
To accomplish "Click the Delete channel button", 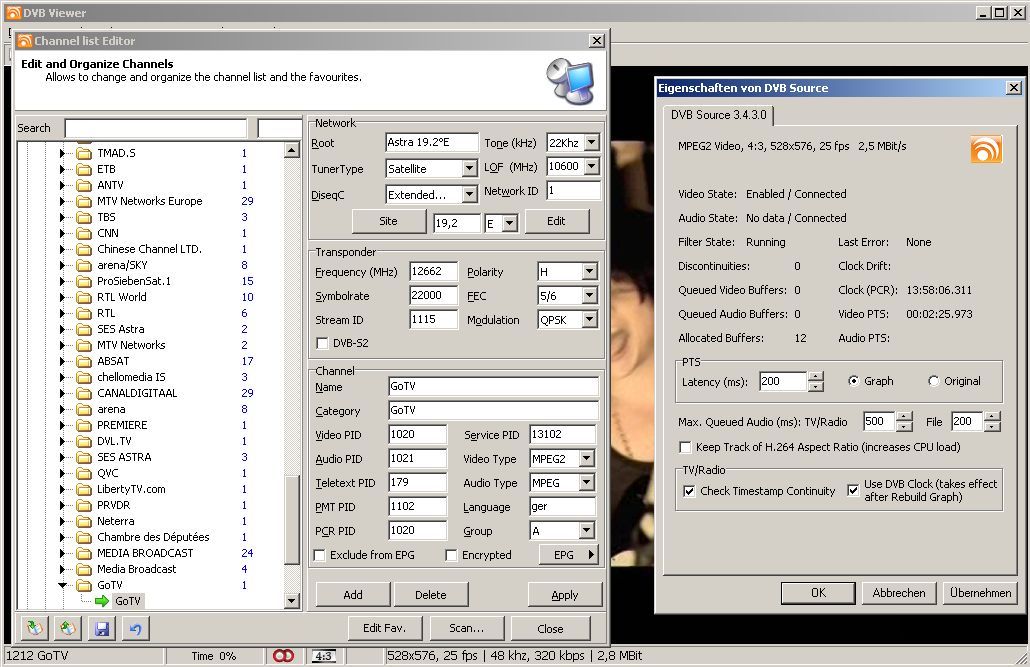I will [x=431, y=595].
